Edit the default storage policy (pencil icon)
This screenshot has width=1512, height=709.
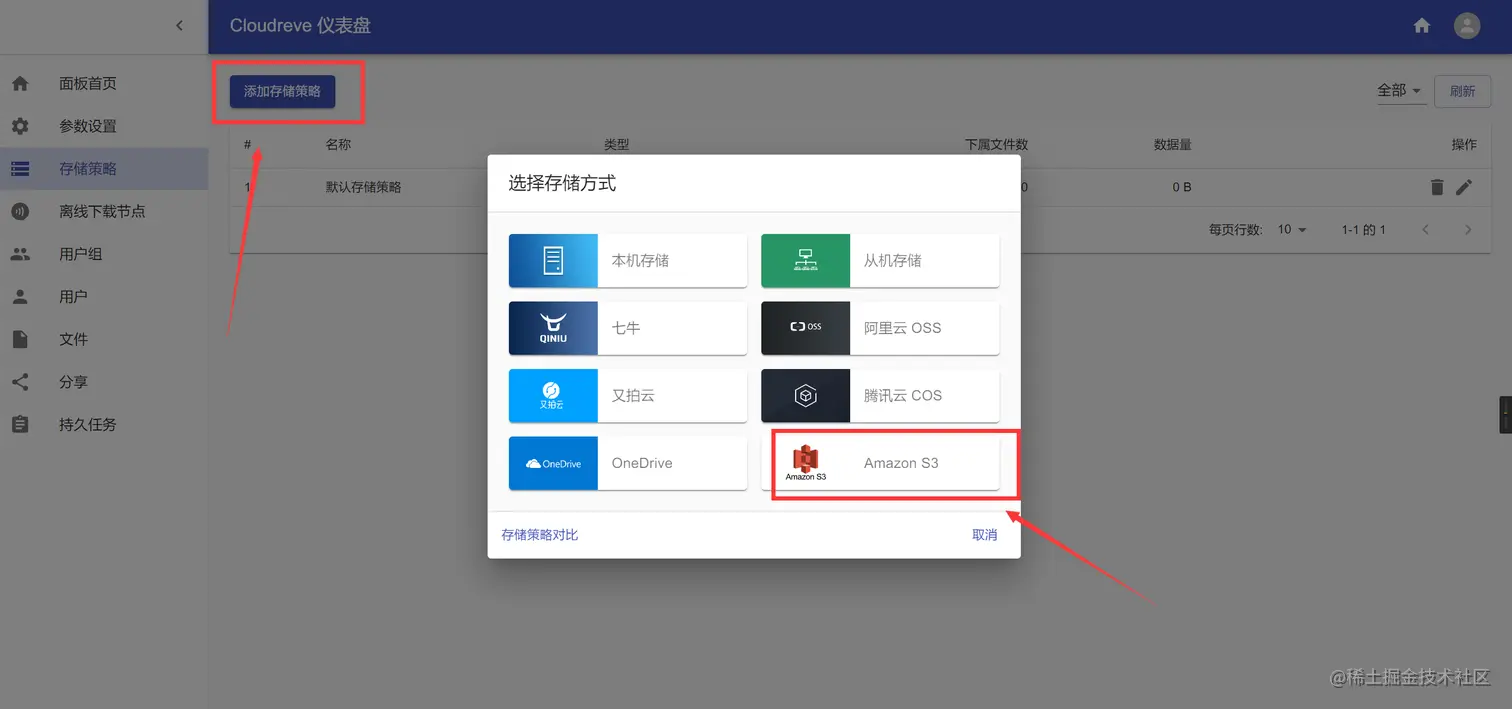coord(1464,187)
